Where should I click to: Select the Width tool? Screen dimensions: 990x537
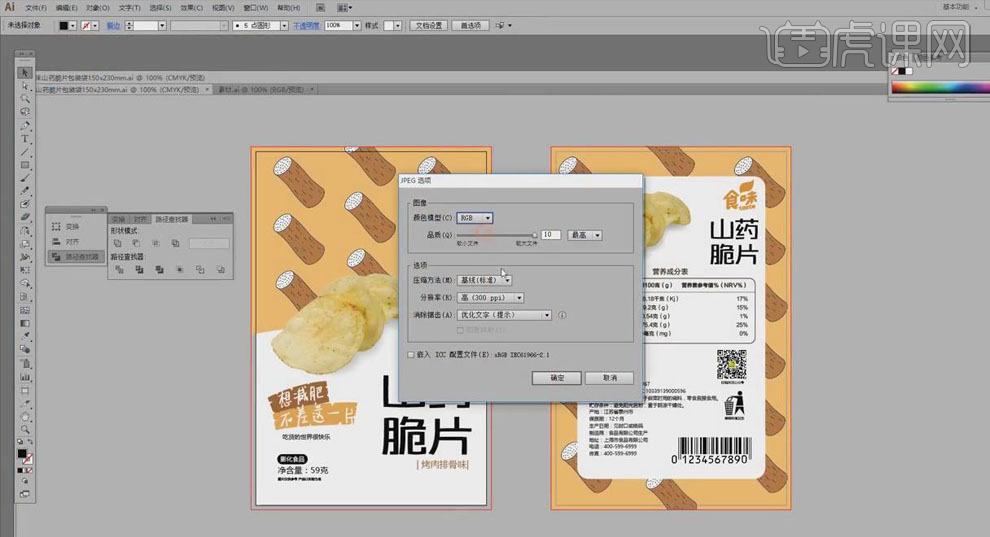(x=25, y=257)
